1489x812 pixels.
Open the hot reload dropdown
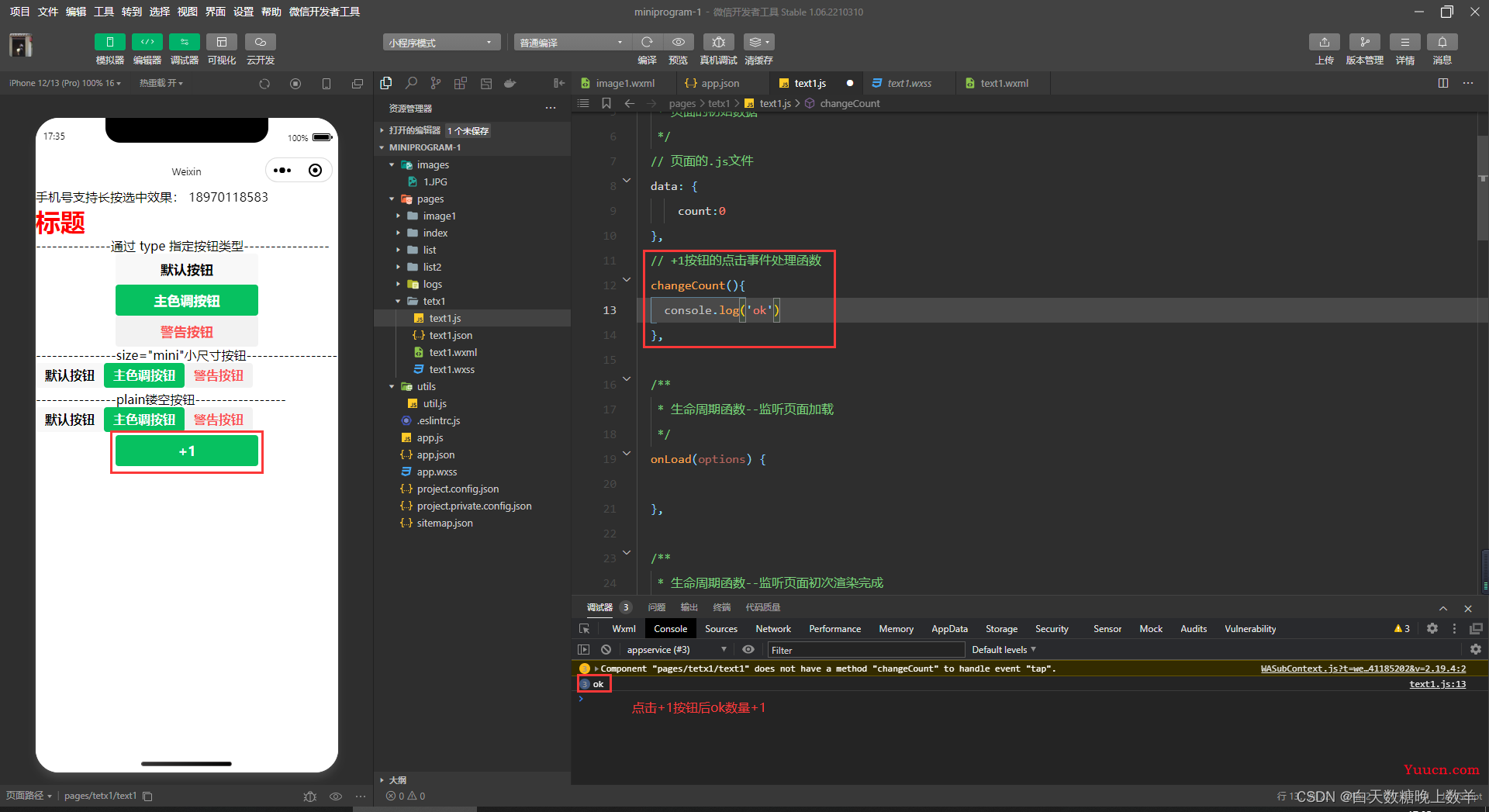[x=161, y=83]
